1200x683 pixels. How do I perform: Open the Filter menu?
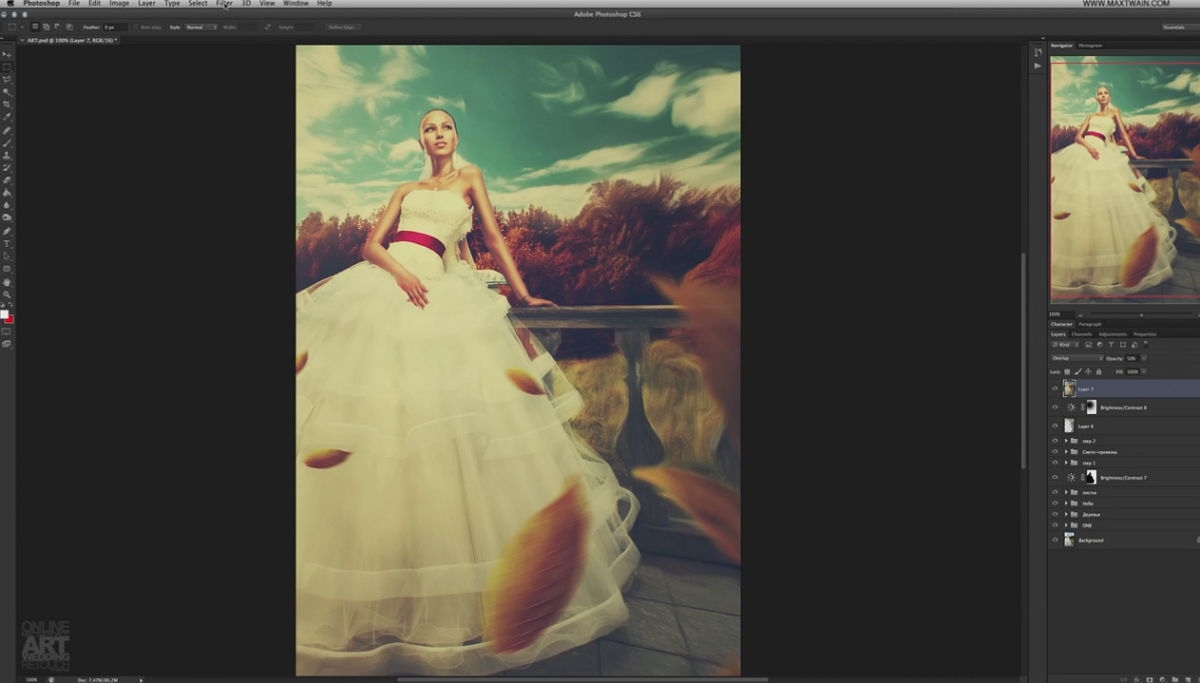224,4
